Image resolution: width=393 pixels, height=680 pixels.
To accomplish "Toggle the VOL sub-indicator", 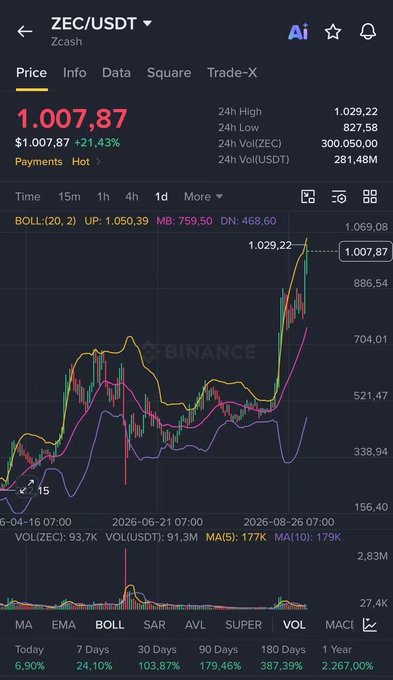I will (x=294, y=625).
